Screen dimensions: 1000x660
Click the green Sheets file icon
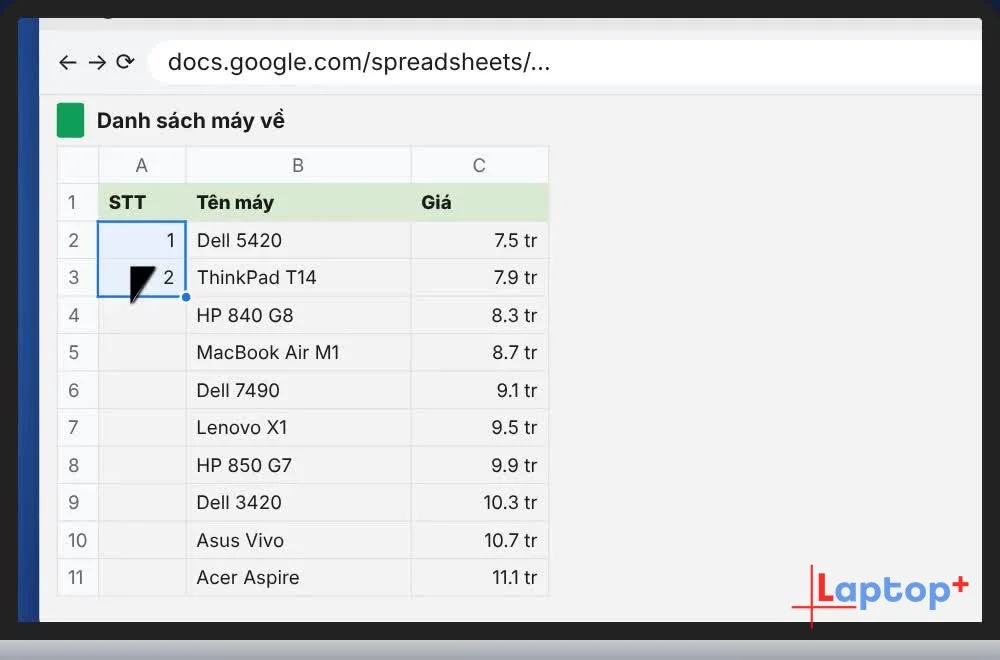click(x=70, y=120)
